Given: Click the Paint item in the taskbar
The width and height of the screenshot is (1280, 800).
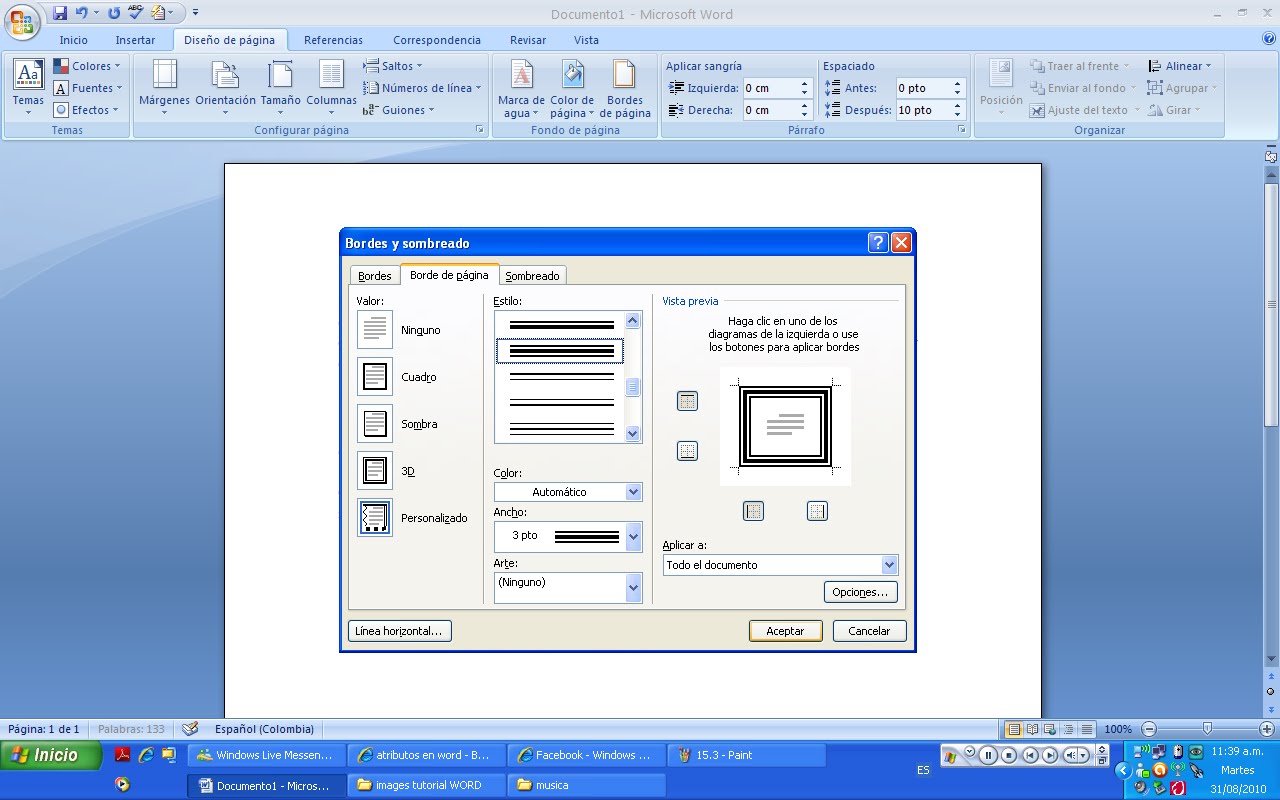Looking at the screenshot, I should [x=745, y=754].
